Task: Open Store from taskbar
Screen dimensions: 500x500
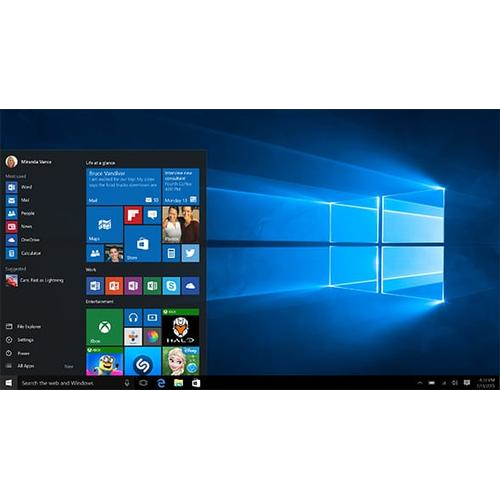Action: tap(196, 383)
